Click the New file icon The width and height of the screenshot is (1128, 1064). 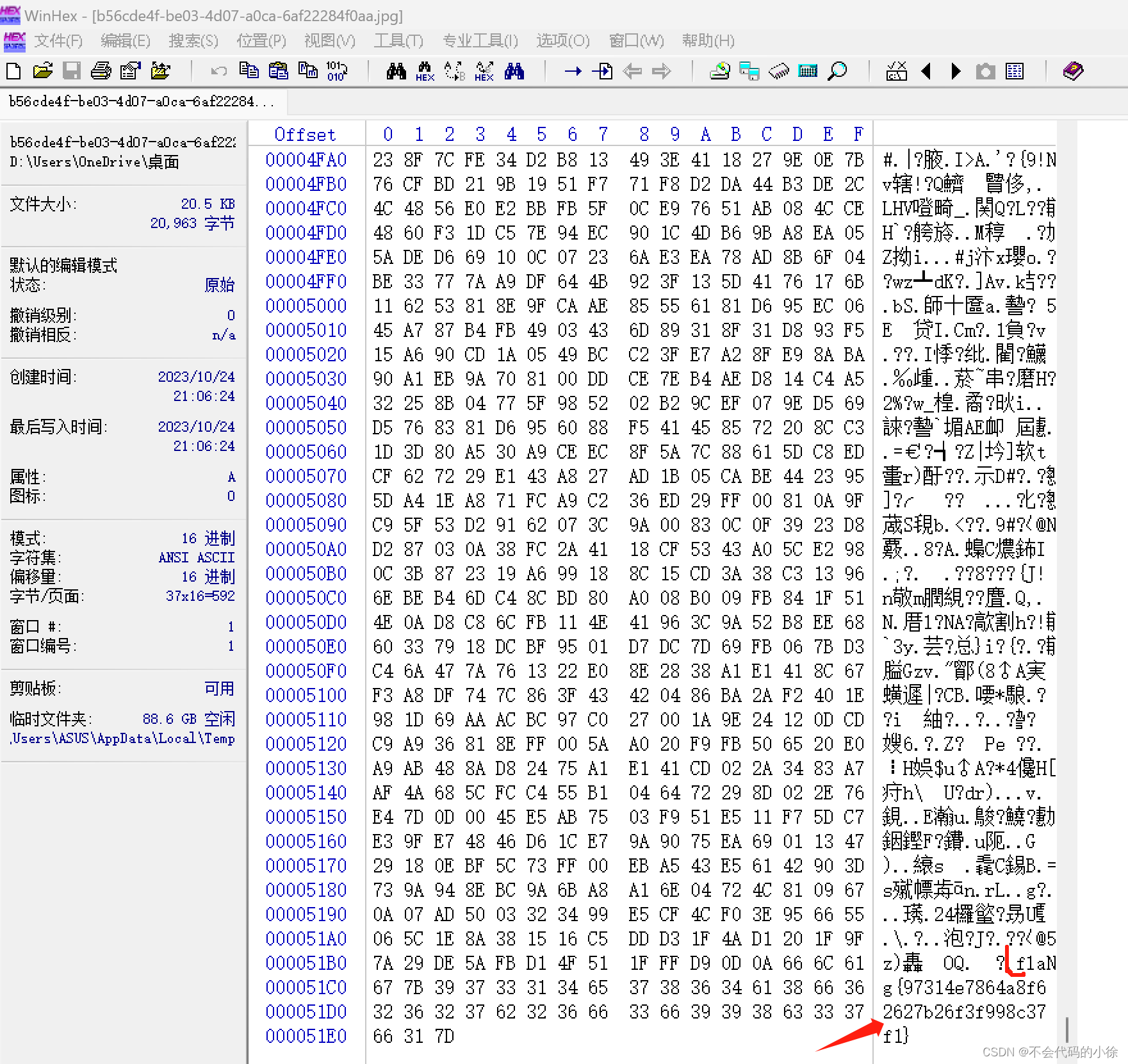pyautogui.click(x=13, y=70)
